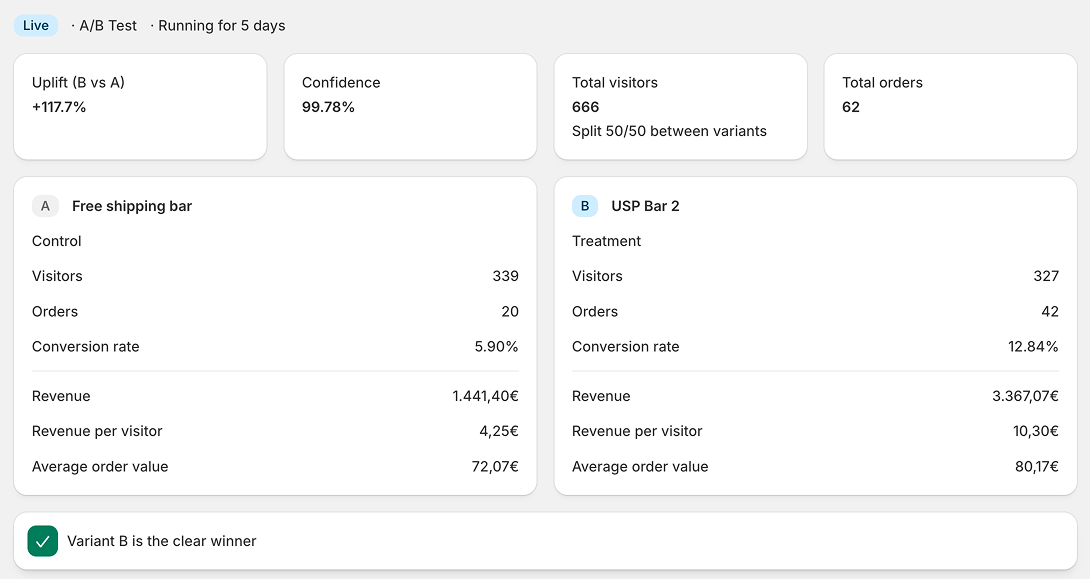Click the 80,17€ average order value
1090x579 pixels.
click(x=1036, y=466)
